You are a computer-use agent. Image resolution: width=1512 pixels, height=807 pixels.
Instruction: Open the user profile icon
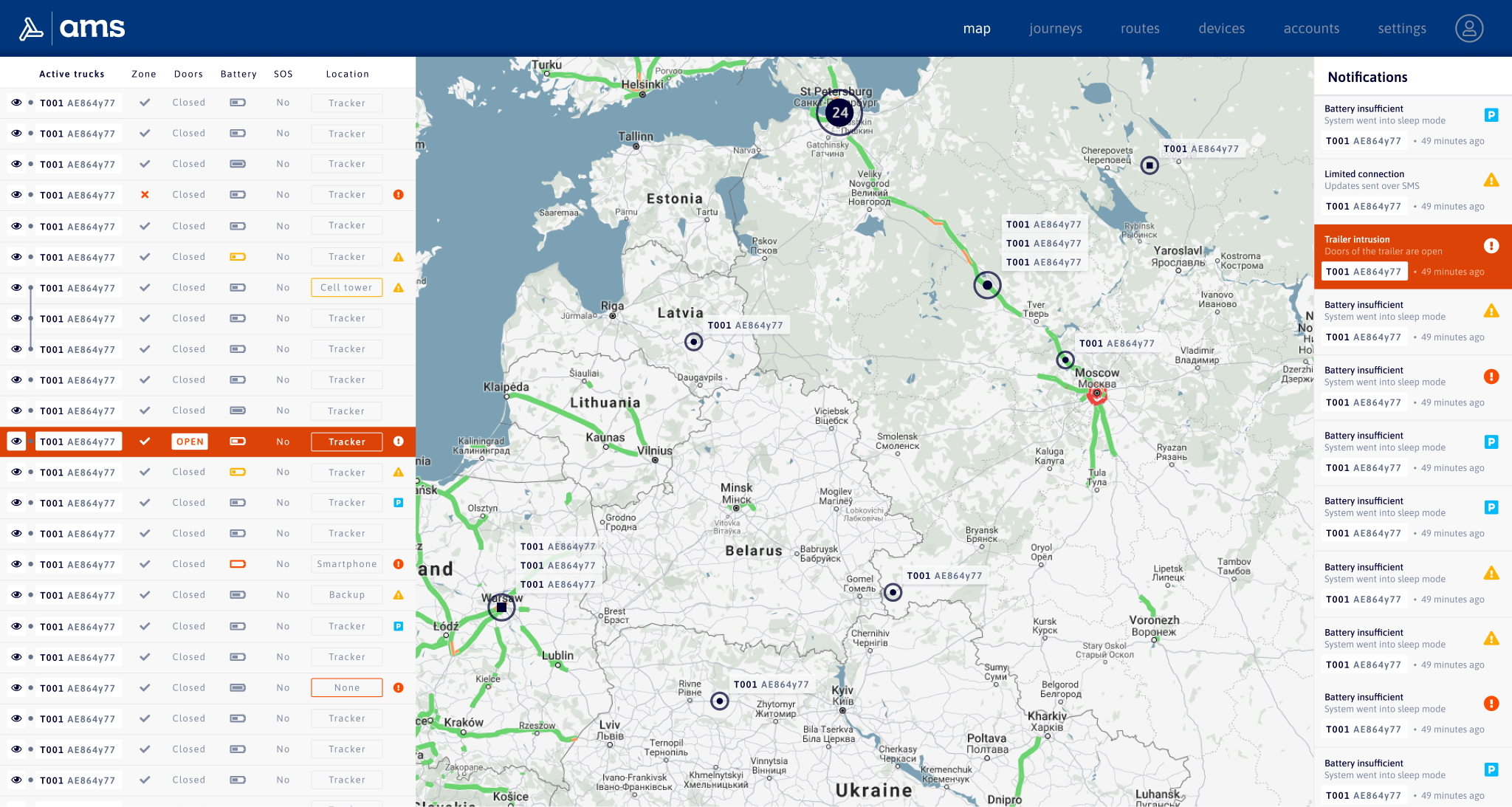1468,28
